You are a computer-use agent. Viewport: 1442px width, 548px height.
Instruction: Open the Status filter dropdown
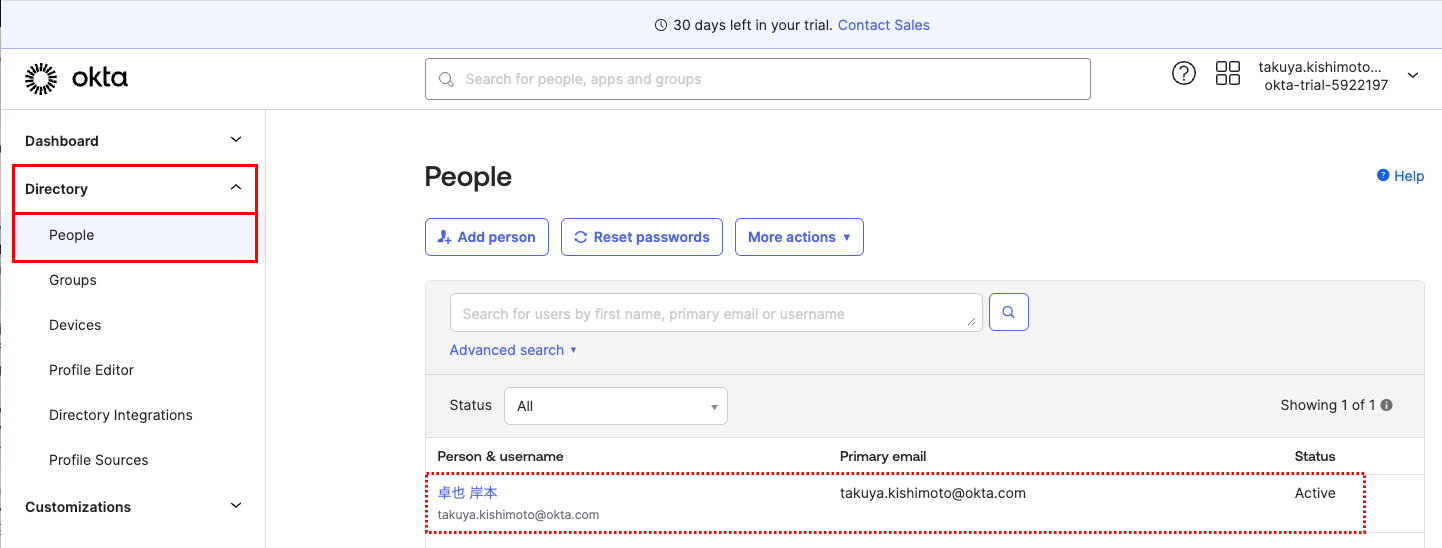(x=616, y=406)
